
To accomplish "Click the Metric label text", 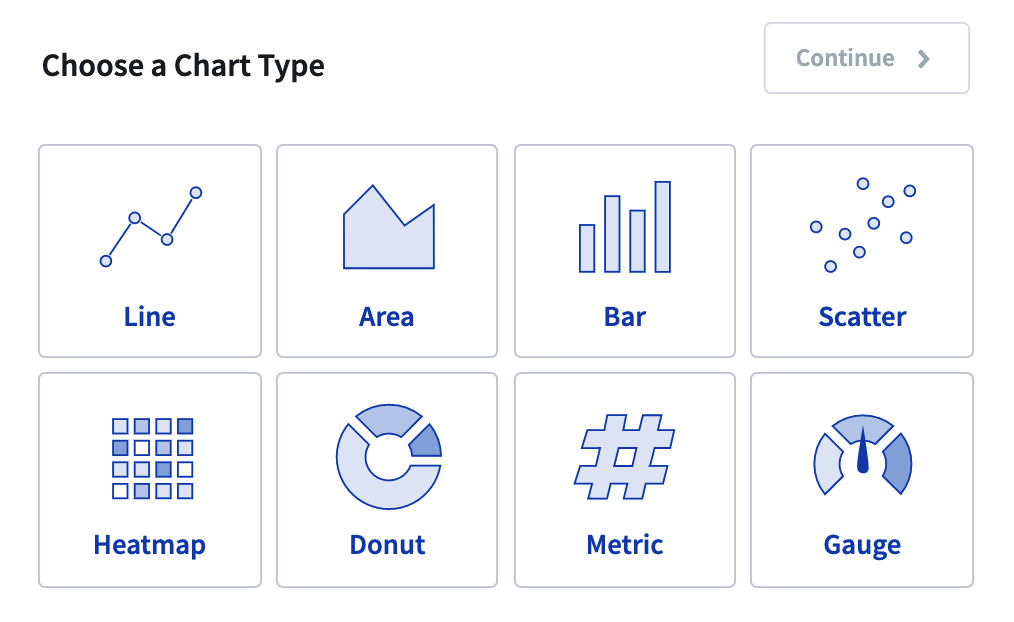I will pos(624,545).
